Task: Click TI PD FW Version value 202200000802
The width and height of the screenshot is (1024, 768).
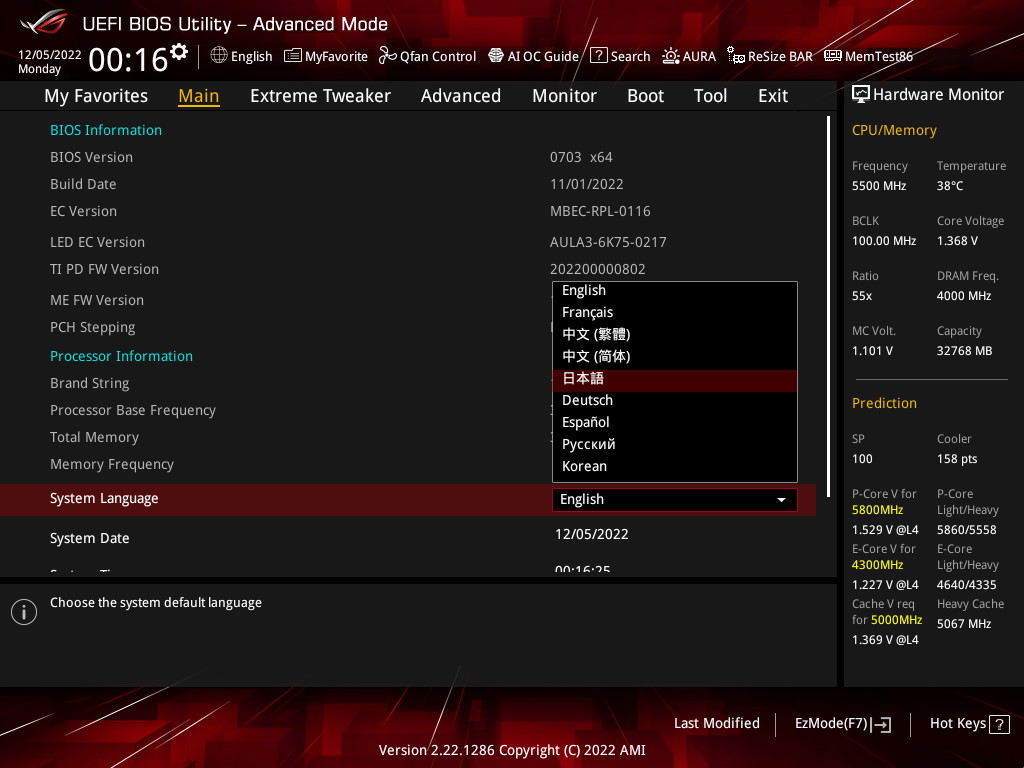Action: (598, 269)
